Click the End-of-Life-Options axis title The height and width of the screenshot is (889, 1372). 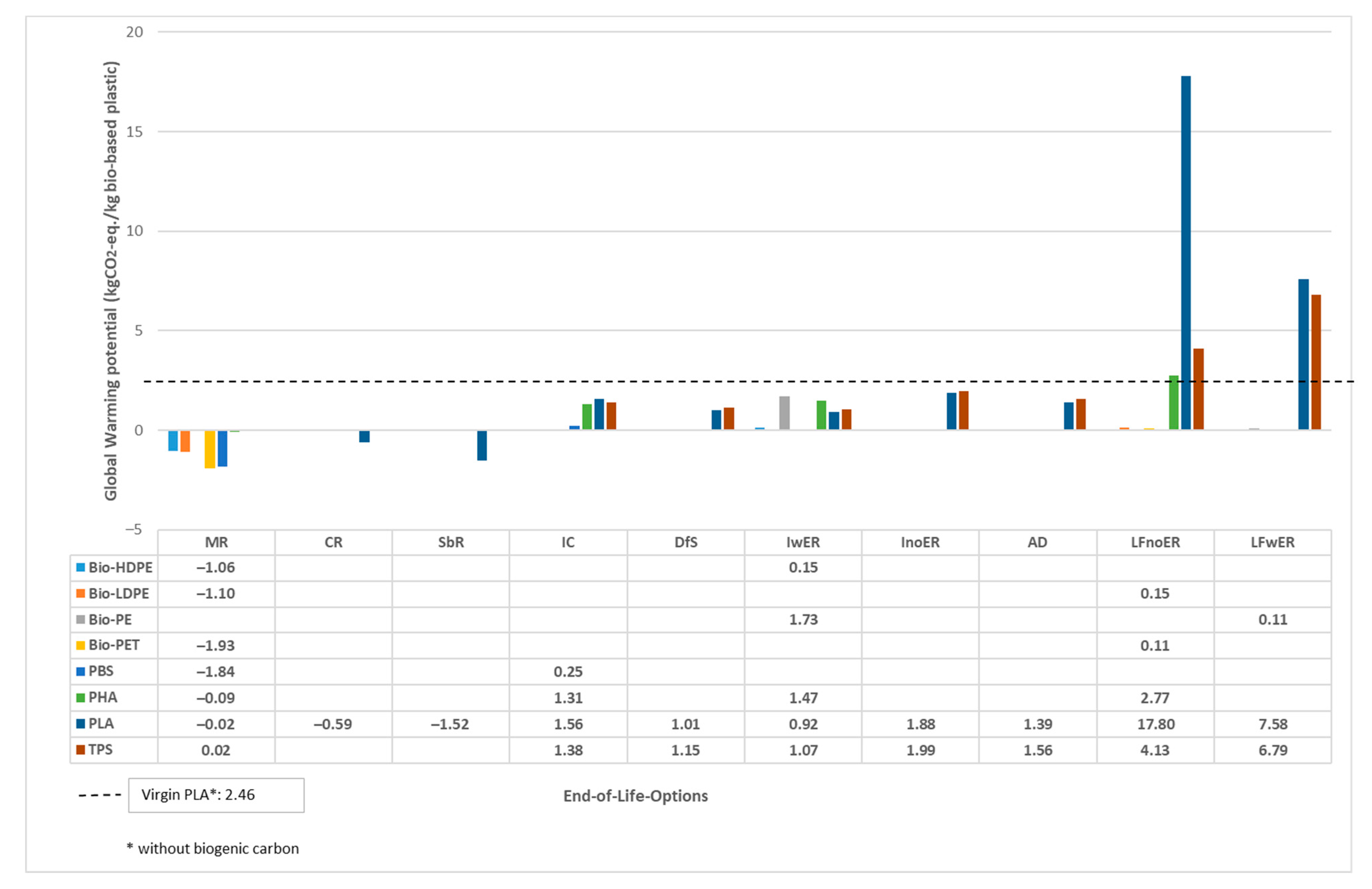pos(635,796)
